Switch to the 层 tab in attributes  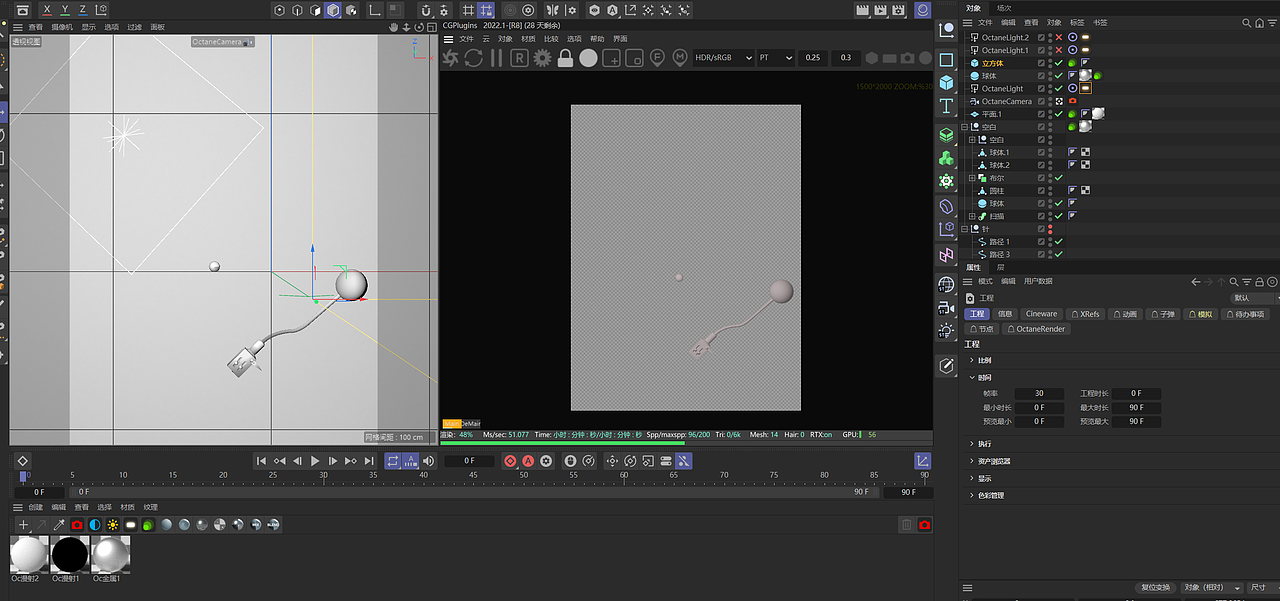click(1001, 268)
